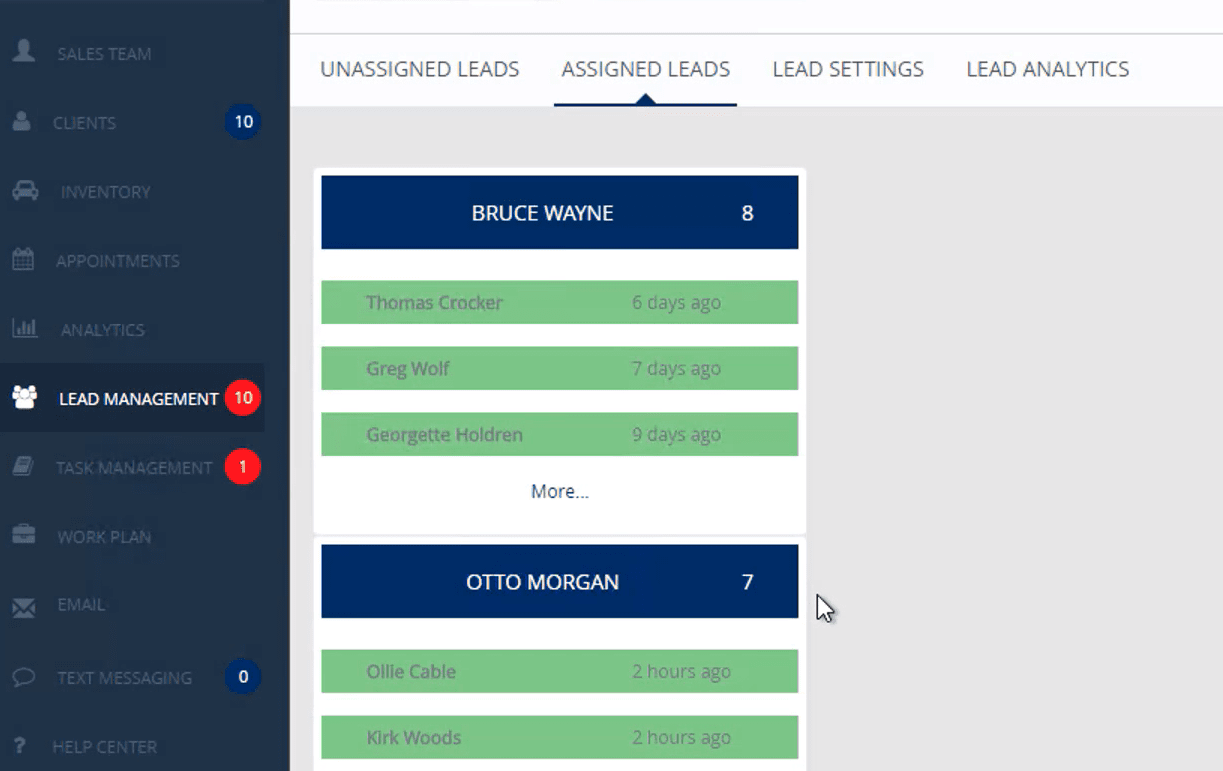
Task: Collapse Otto Morgan's lead card header
Action: pyautogui.click(x=559, y=581)
